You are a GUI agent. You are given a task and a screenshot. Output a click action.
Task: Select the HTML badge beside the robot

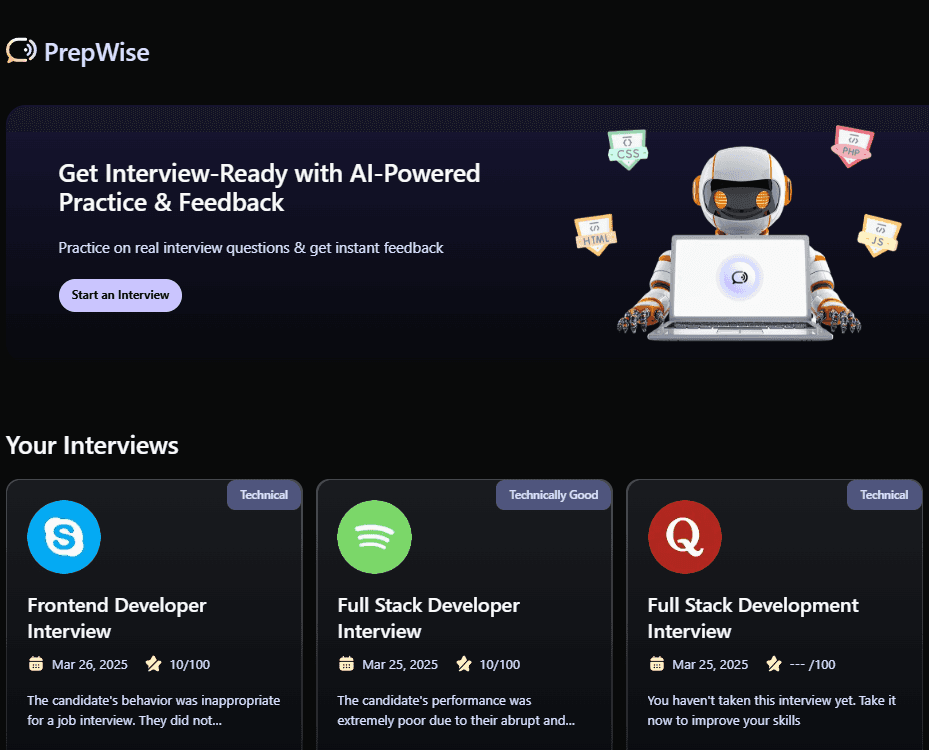click(595, 234)
